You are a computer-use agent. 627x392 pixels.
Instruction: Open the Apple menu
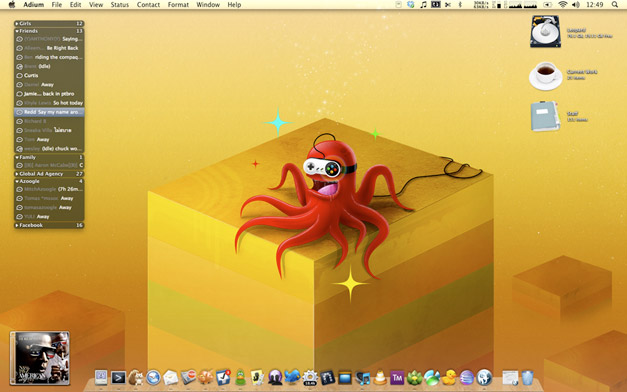pos(12,4)
